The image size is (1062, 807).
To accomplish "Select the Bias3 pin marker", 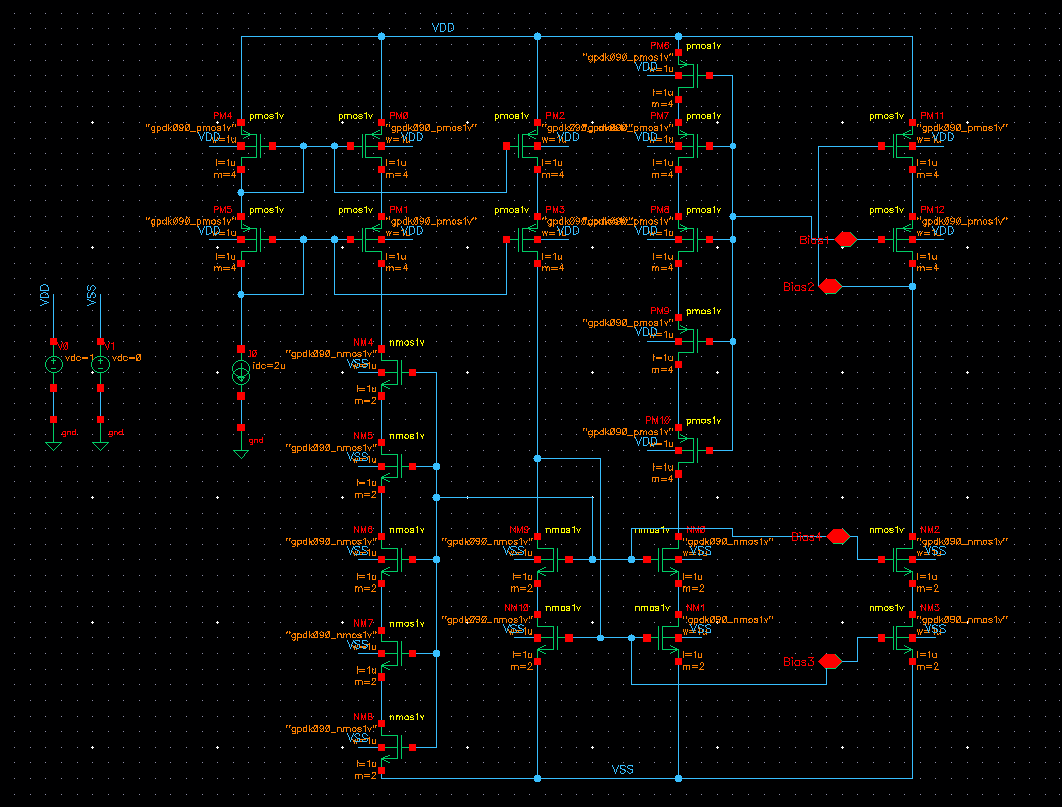I will [x=830, y=661].
